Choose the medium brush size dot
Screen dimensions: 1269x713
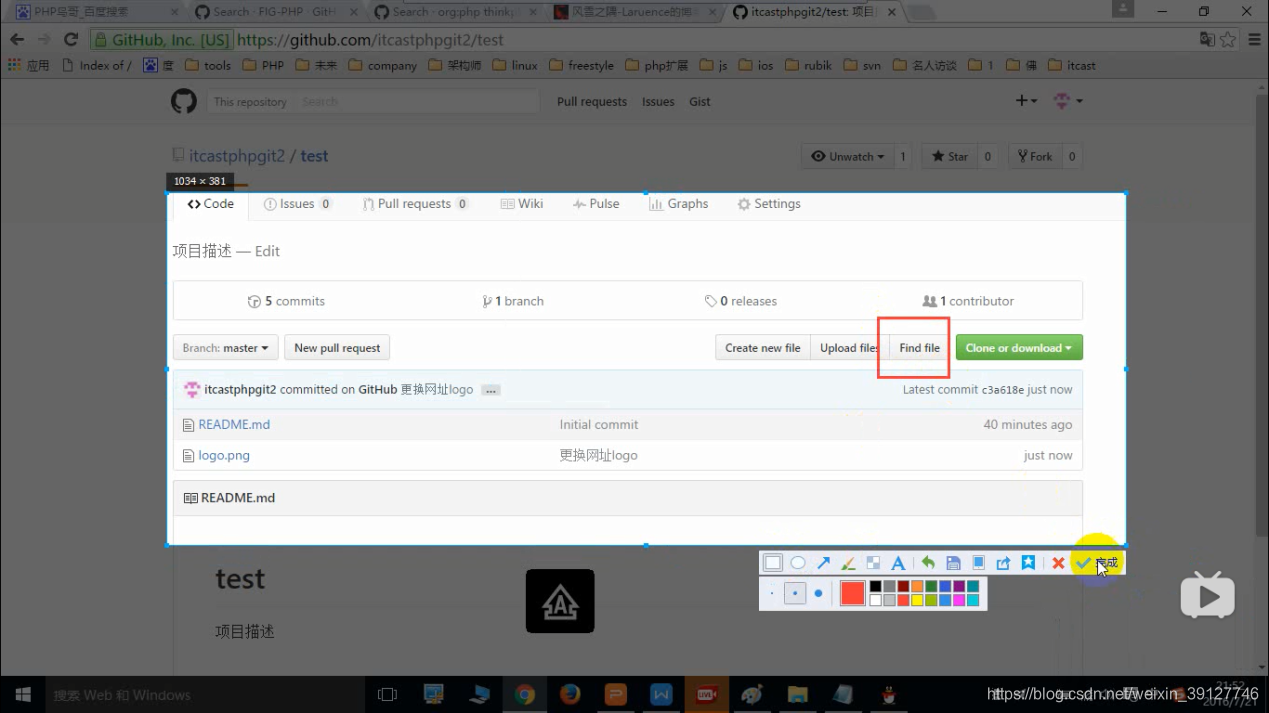[795, 594]
